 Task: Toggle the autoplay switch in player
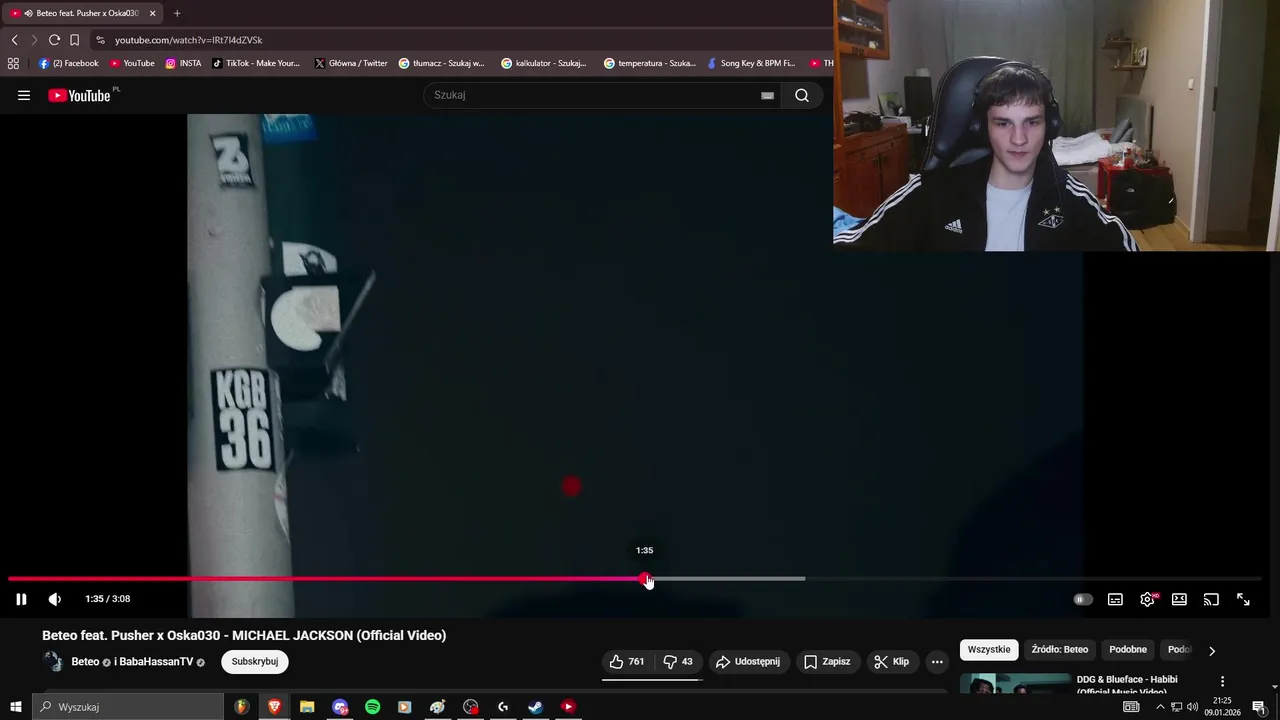(x=1083, y=599)
